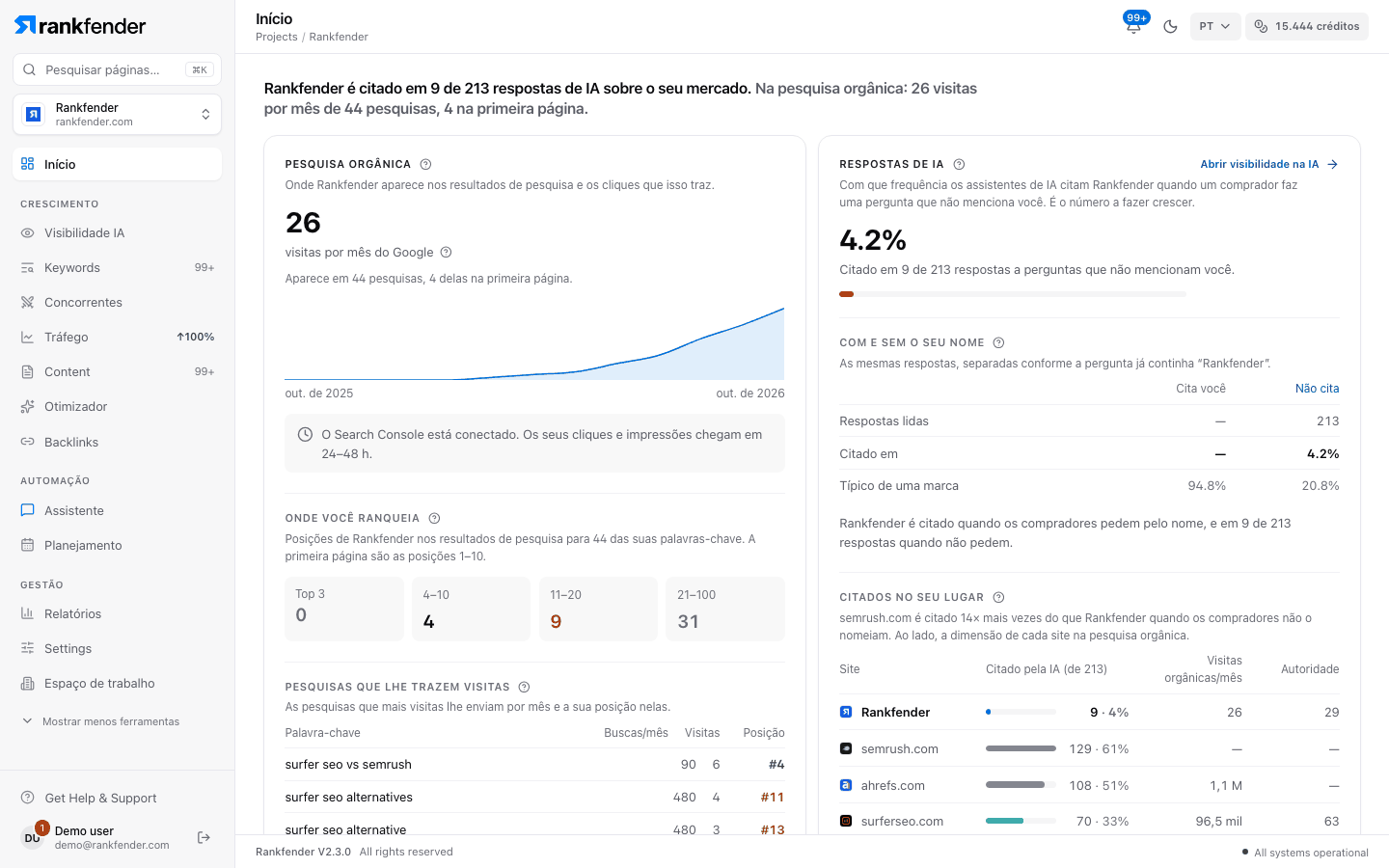Click help icon beside Citados no seu lugar
The height and width of the screenshot is (868, 1389).
pyautogui.click(x=998, y=597)
